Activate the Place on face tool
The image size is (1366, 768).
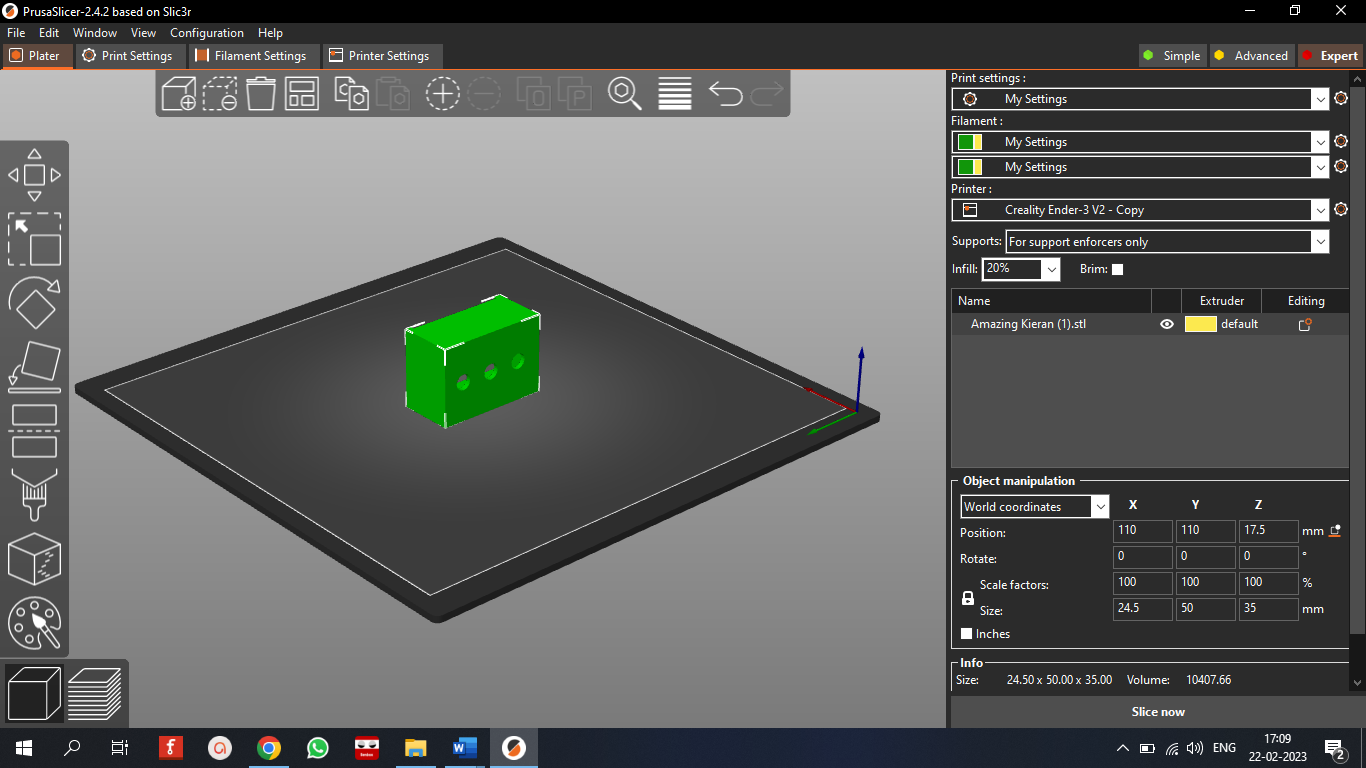[x=34, y=366]
